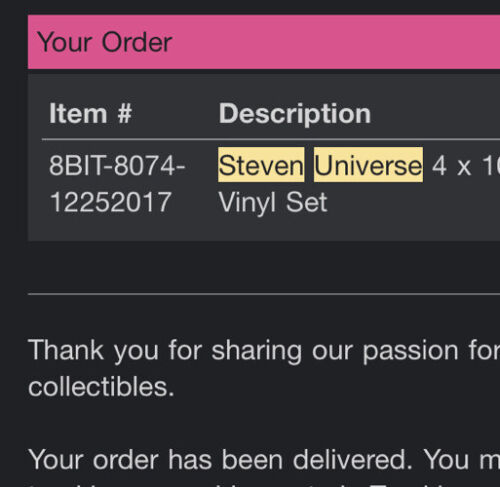Click the word "delivered." in the message
Viewport: 500px width, 487px height.
[353, 460]
